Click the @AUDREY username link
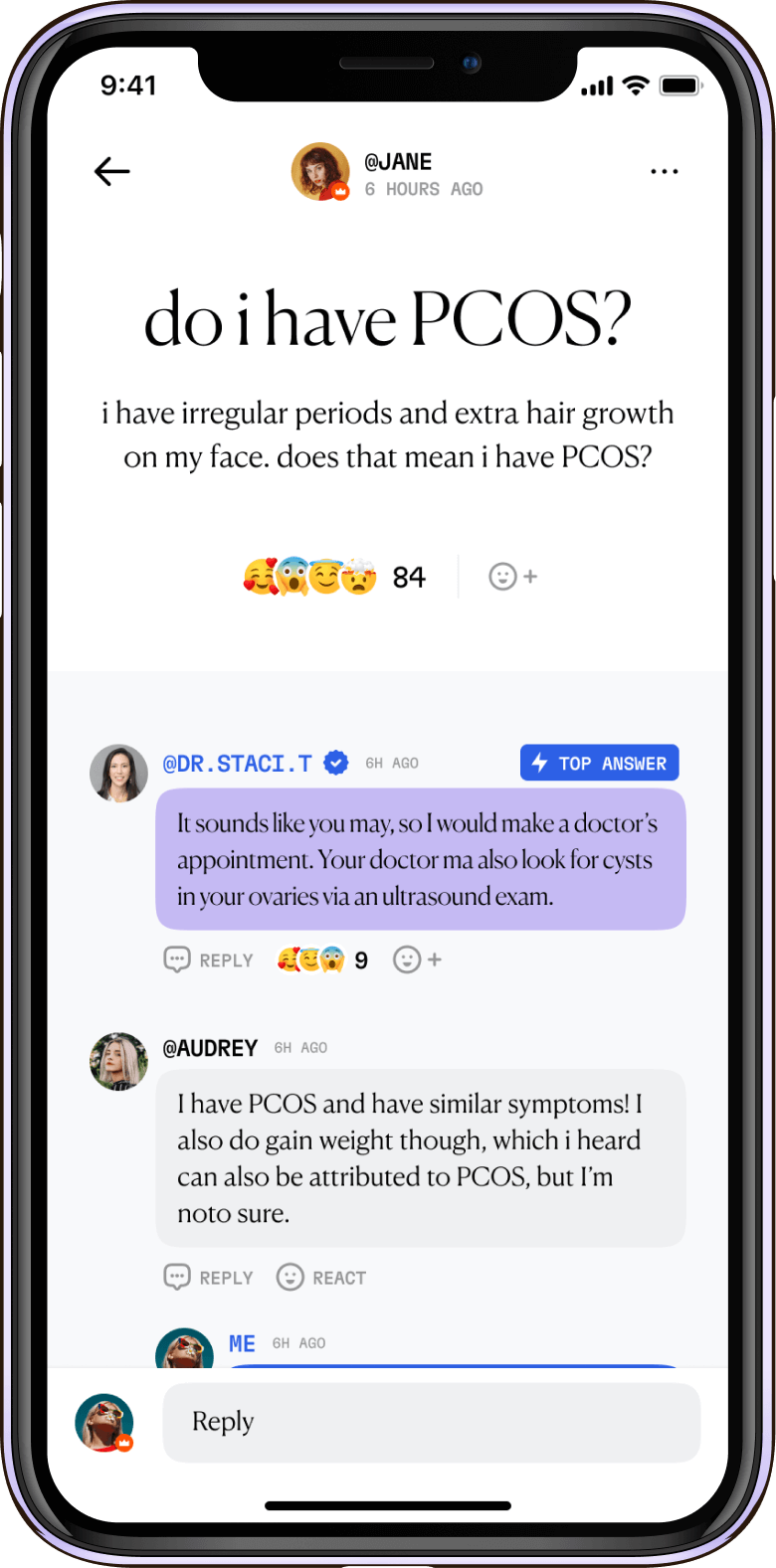 pyautogui.click(x=210, y=1048)
